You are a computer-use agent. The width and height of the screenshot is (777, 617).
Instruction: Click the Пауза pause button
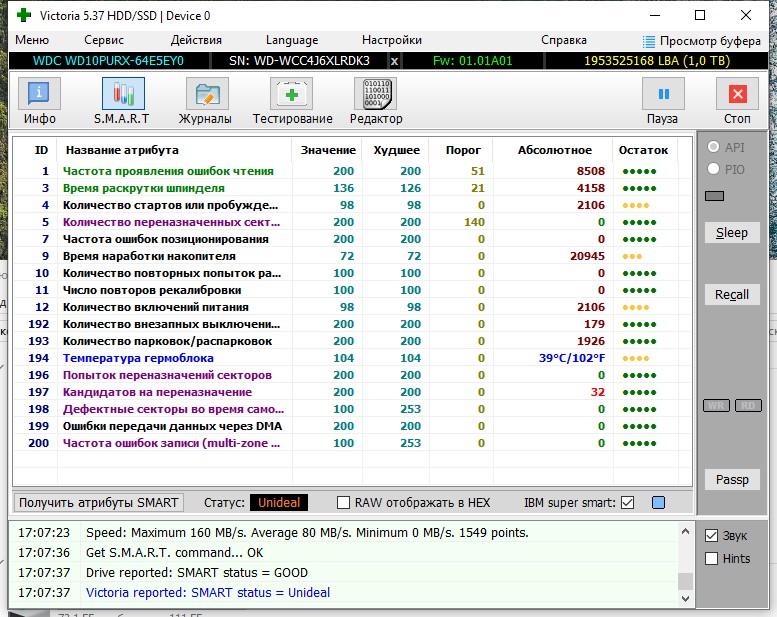(x=663, y=94)
